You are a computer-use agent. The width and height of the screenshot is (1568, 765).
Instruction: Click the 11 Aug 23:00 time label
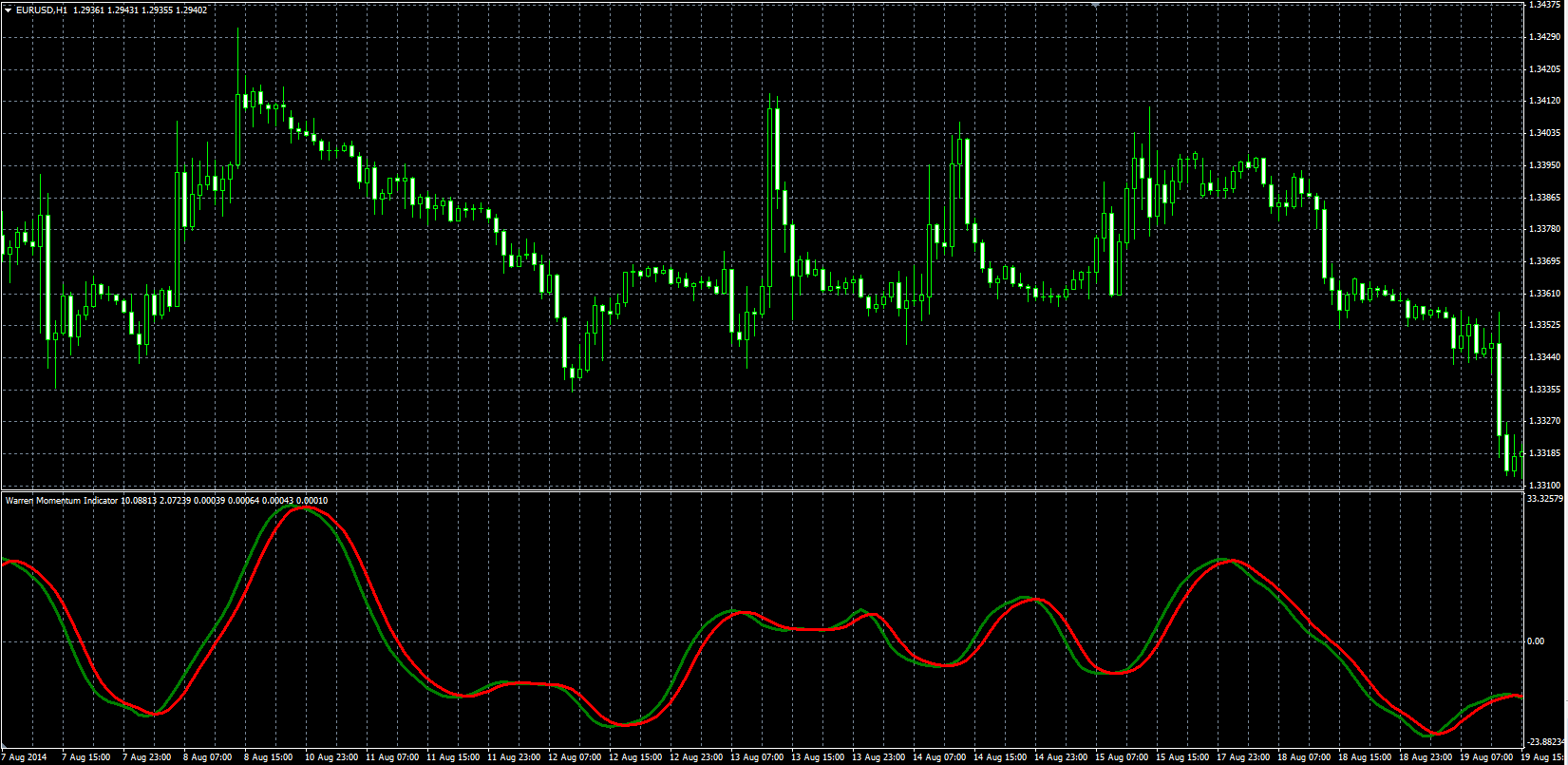click(x=514, y=758)
